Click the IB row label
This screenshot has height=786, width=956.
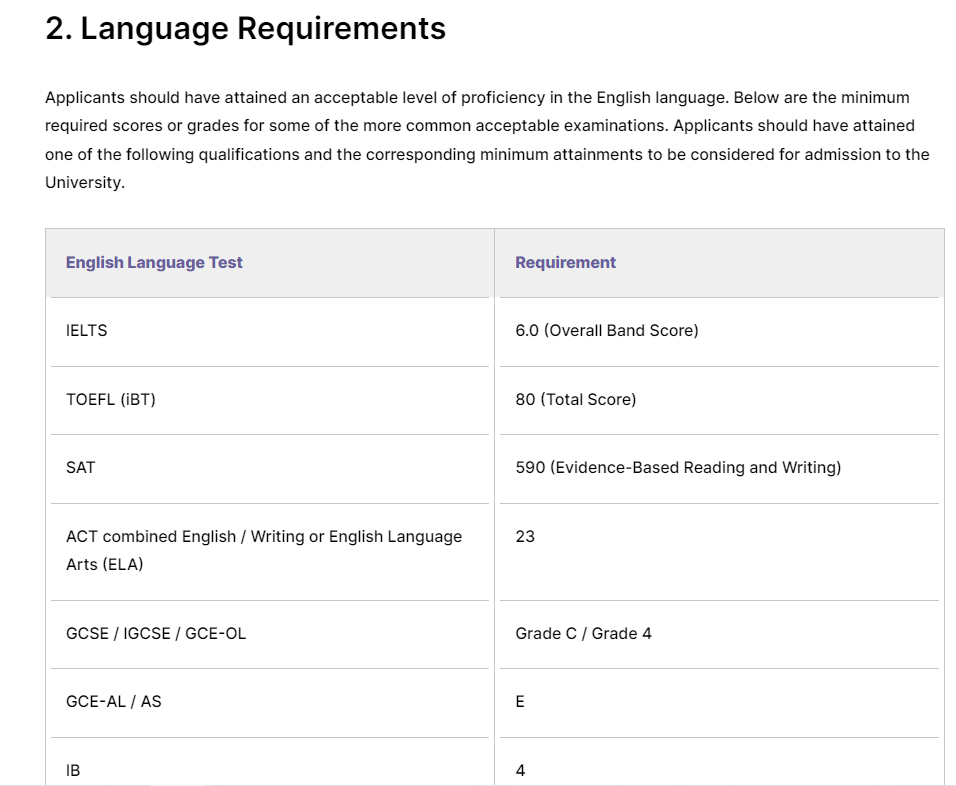[73, 770]
